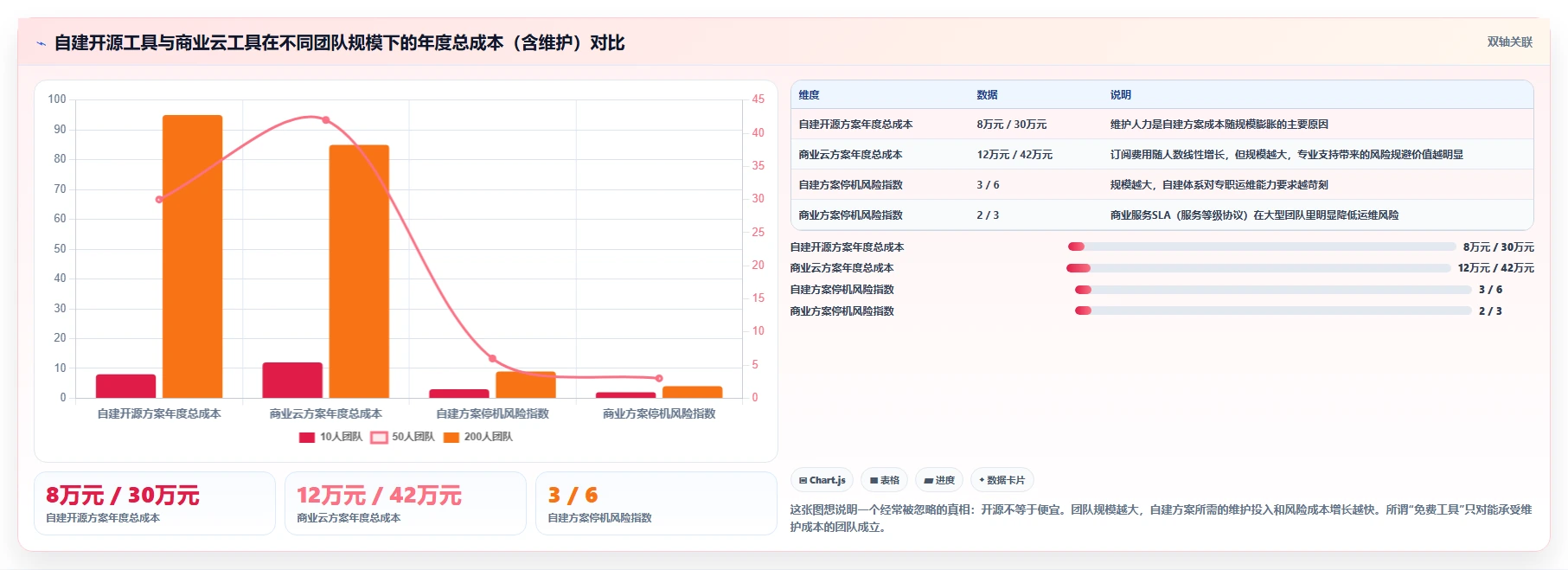This screenshot has width=1568, height=570.
Task: Click the orange bar above 自建方案停机风险指数
Action: point(526,386)
